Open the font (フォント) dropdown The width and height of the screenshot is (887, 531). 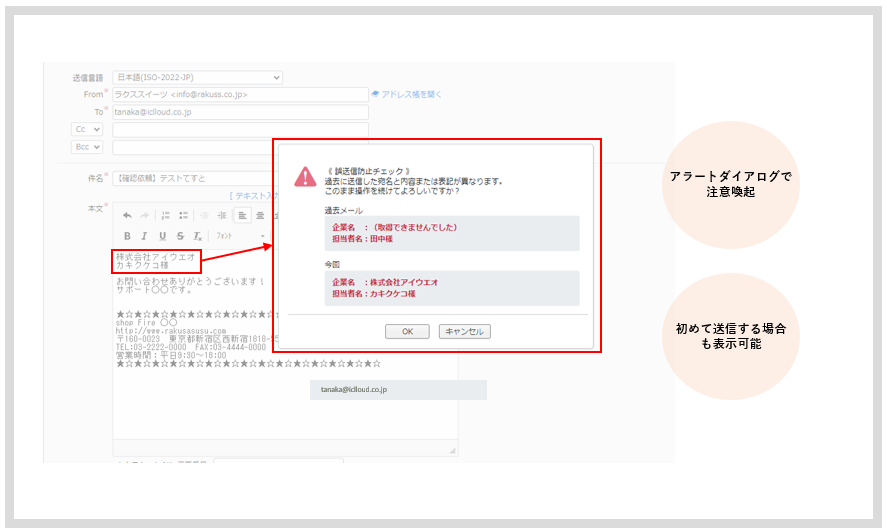tap(240, 236)
